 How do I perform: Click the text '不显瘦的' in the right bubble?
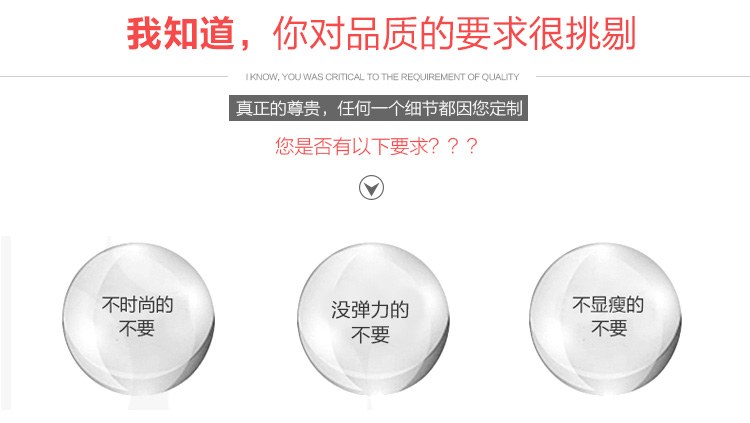(x=608, y=305)
